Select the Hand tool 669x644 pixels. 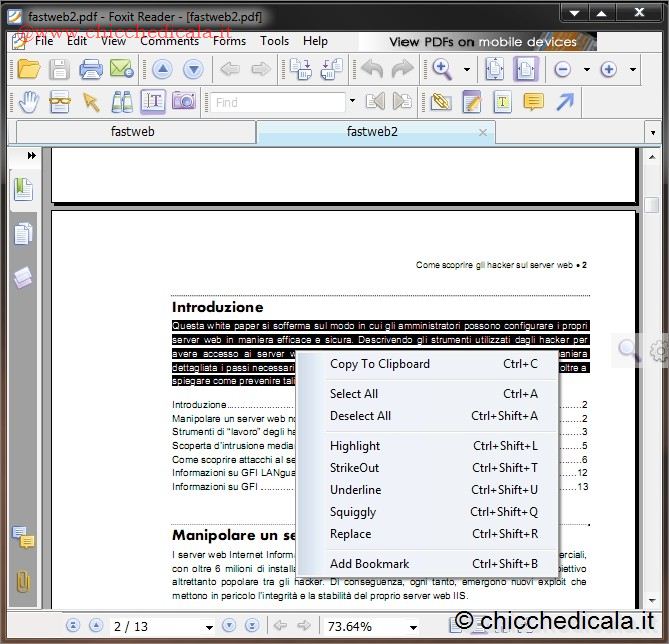28,101
